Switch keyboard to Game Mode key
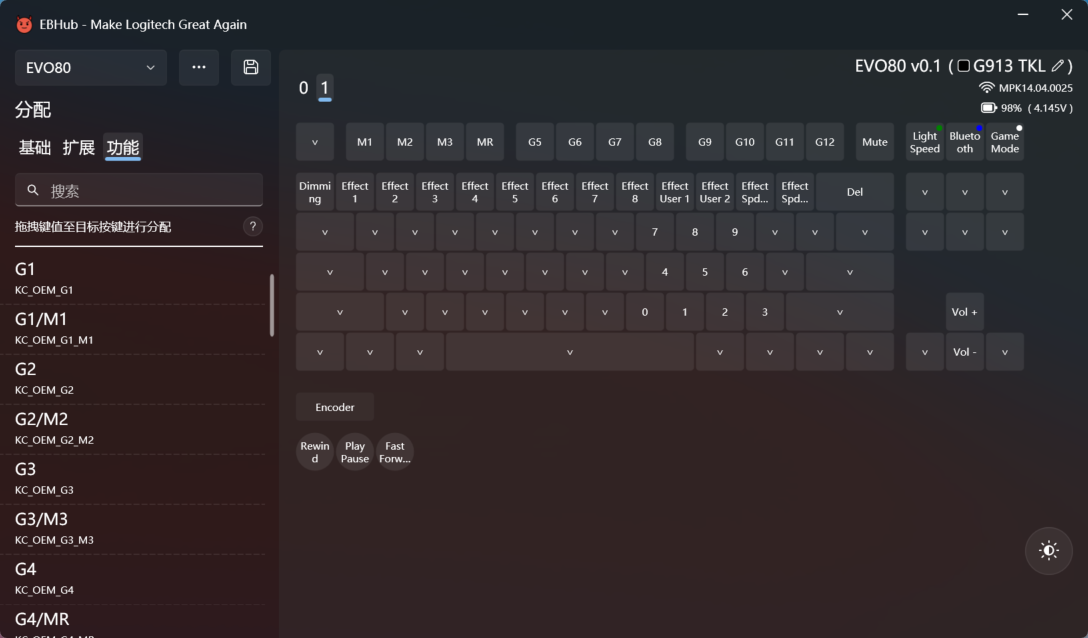The width and height of the screenshot is (1088, 638). 1004,142
